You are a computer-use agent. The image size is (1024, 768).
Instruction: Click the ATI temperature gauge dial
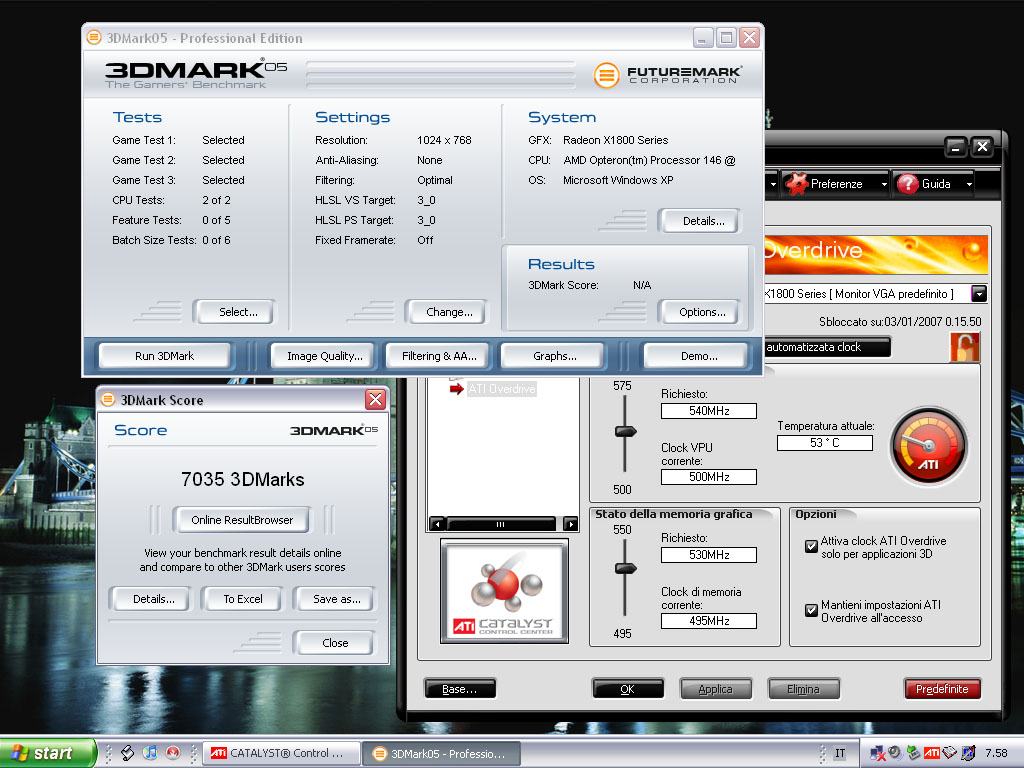(x=929, y=446)
